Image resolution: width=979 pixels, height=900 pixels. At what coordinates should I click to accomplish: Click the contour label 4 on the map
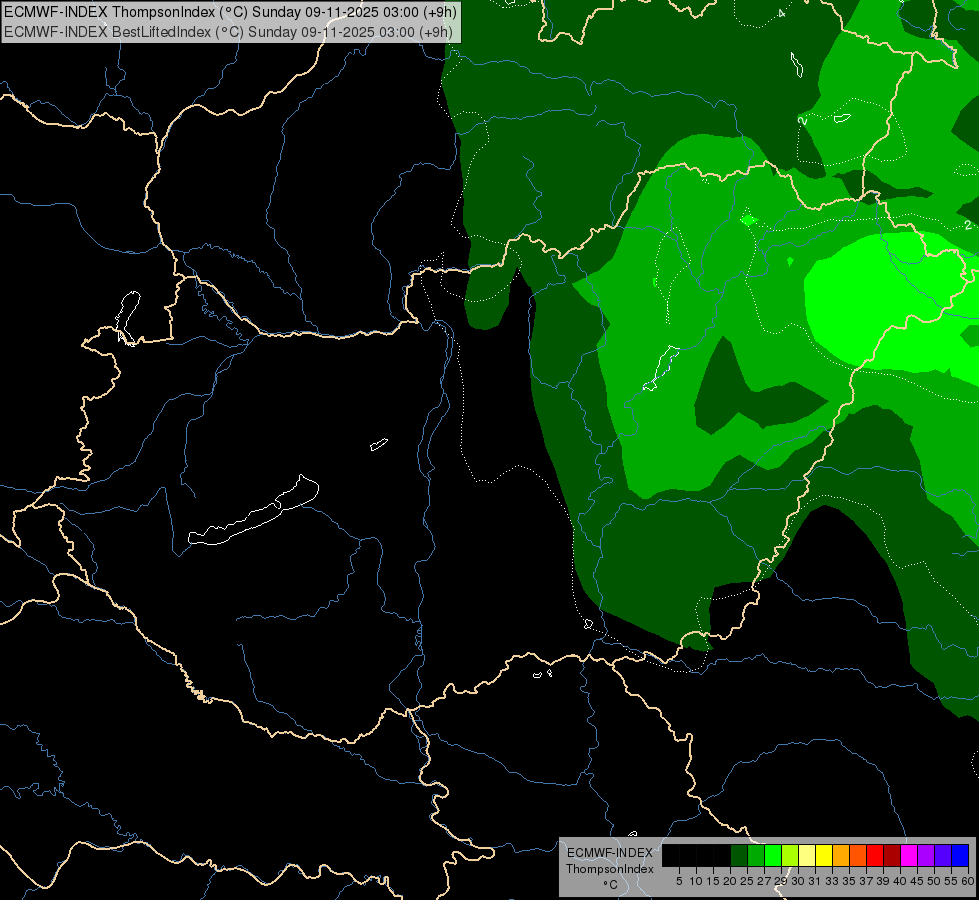point(782,12)
